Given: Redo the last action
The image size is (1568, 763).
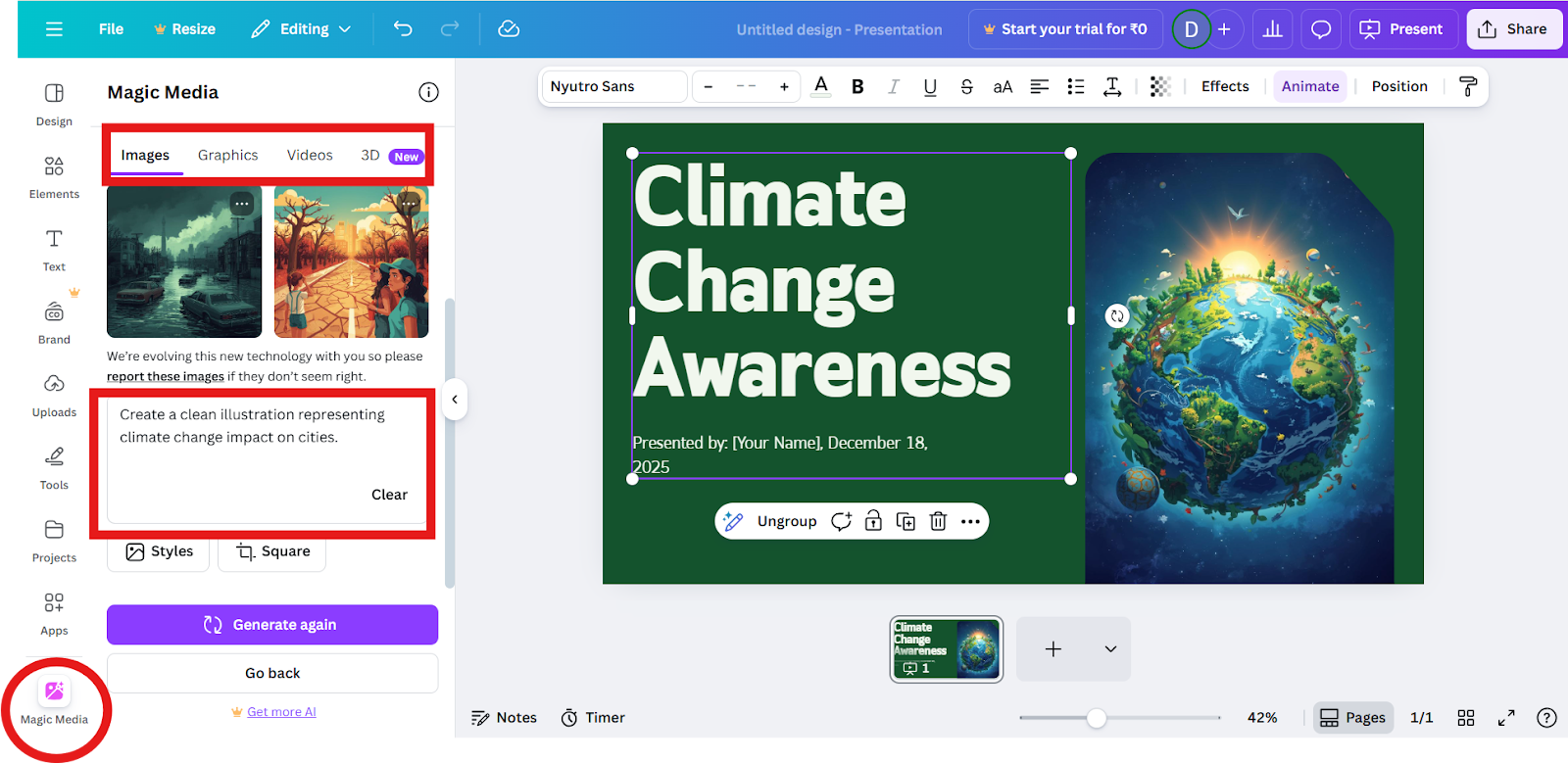Looking at the screenshot, I should coord(450,28).
